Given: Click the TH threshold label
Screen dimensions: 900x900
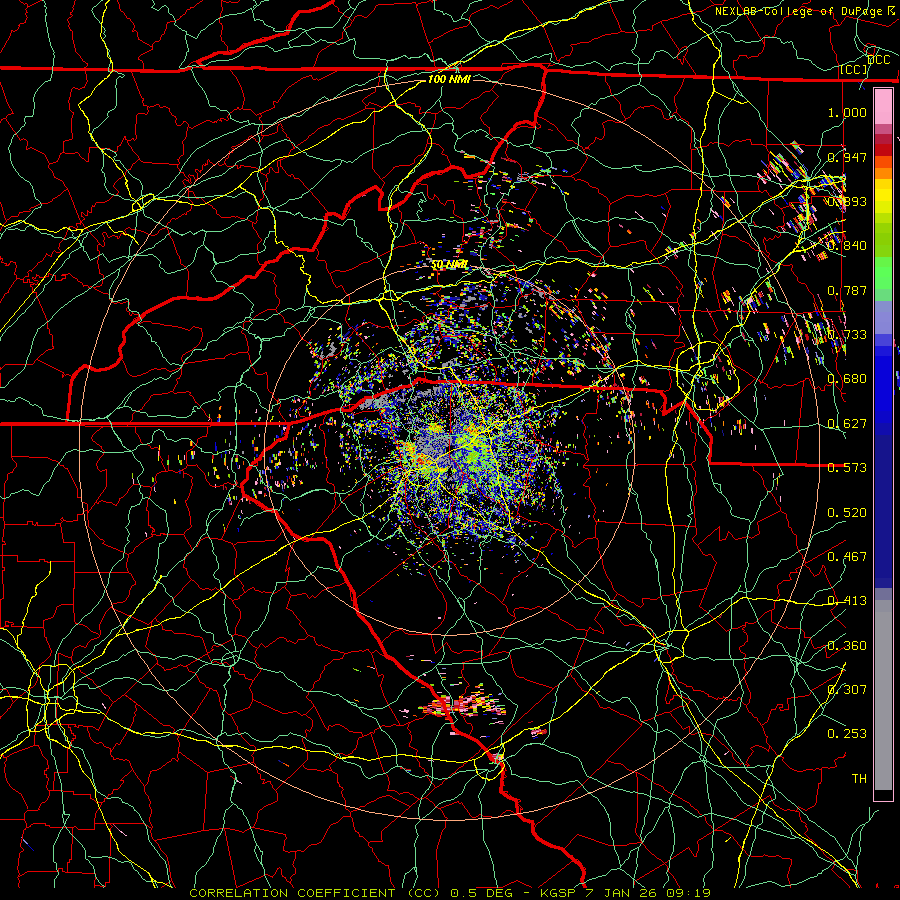Looking at the screenshot, I should click(859, 779).
